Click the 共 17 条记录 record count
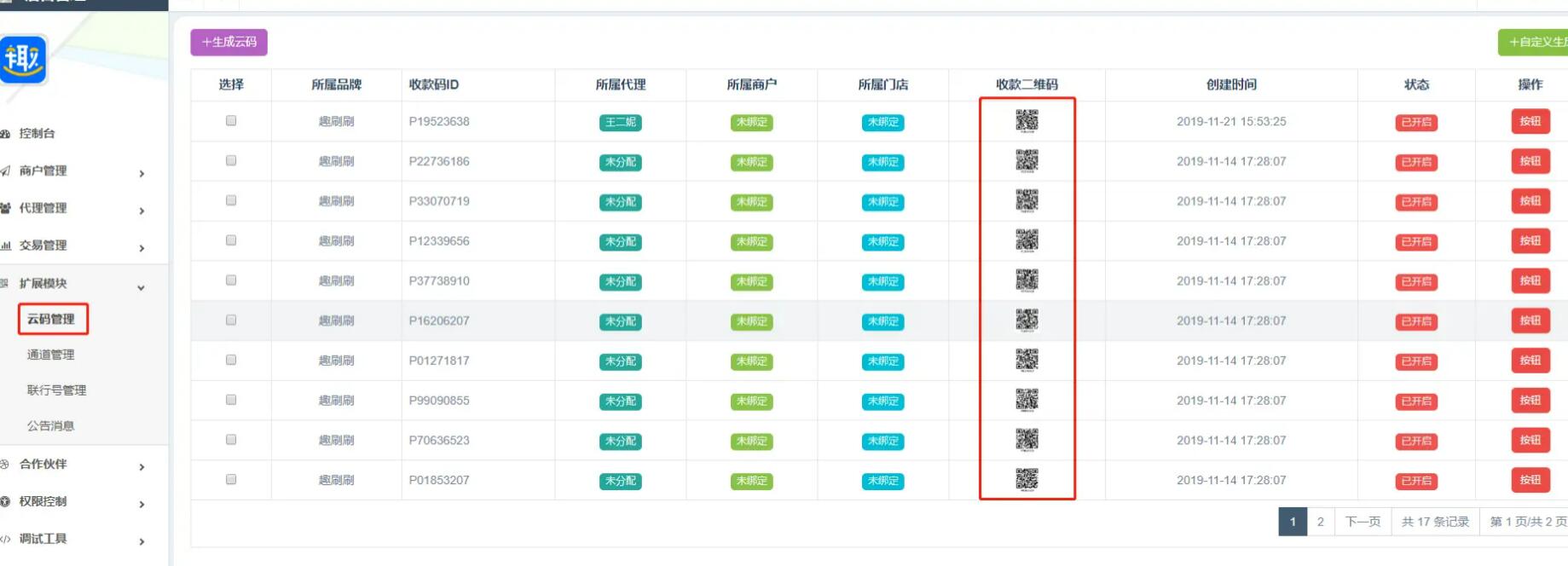Screen dimensions: 1568x566 tap(1436, 522)
